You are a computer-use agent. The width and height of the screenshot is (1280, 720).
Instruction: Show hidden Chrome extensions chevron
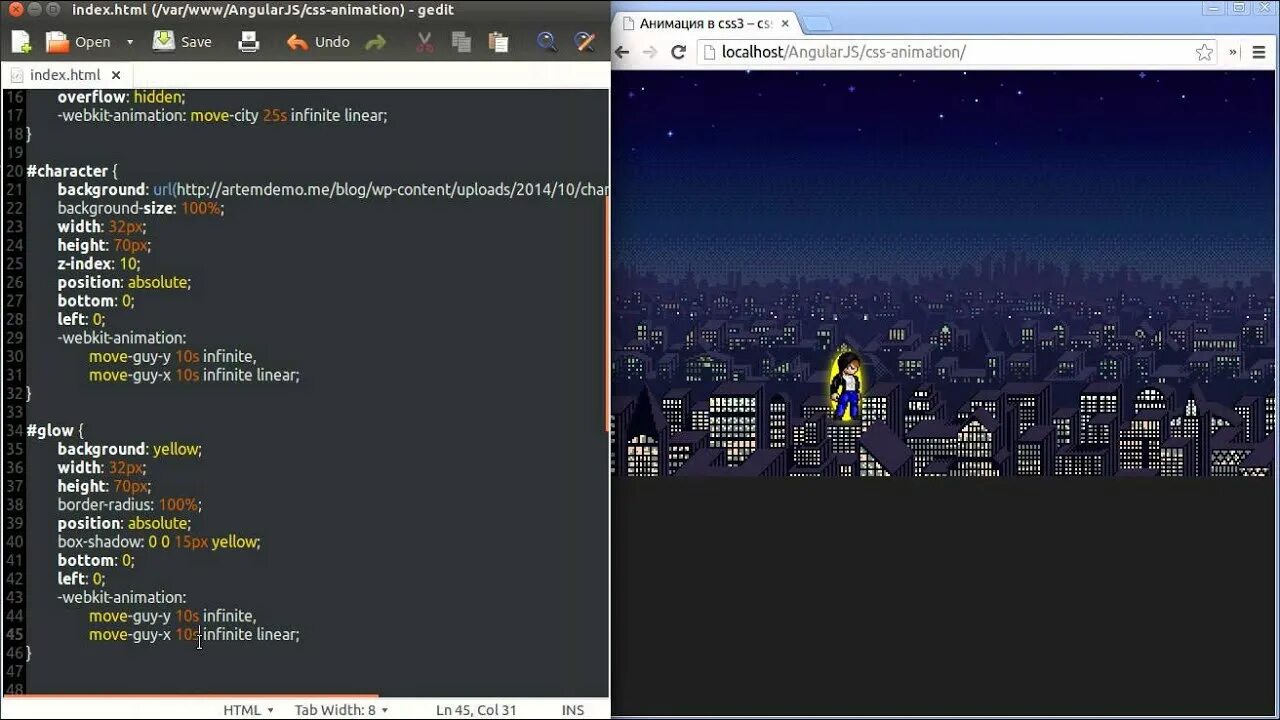click(x=1233, y=52)
